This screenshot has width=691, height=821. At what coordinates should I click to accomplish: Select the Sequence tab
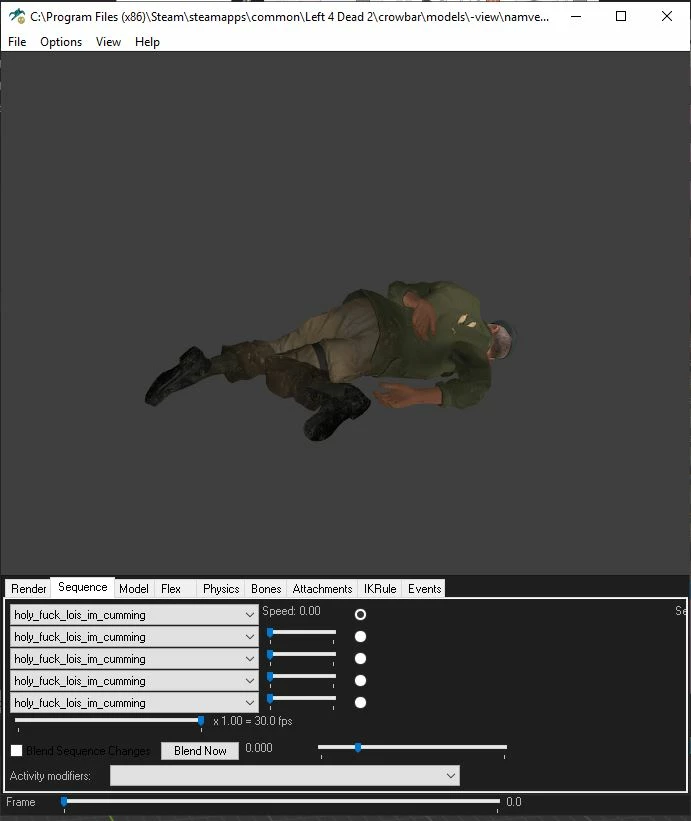83,587
